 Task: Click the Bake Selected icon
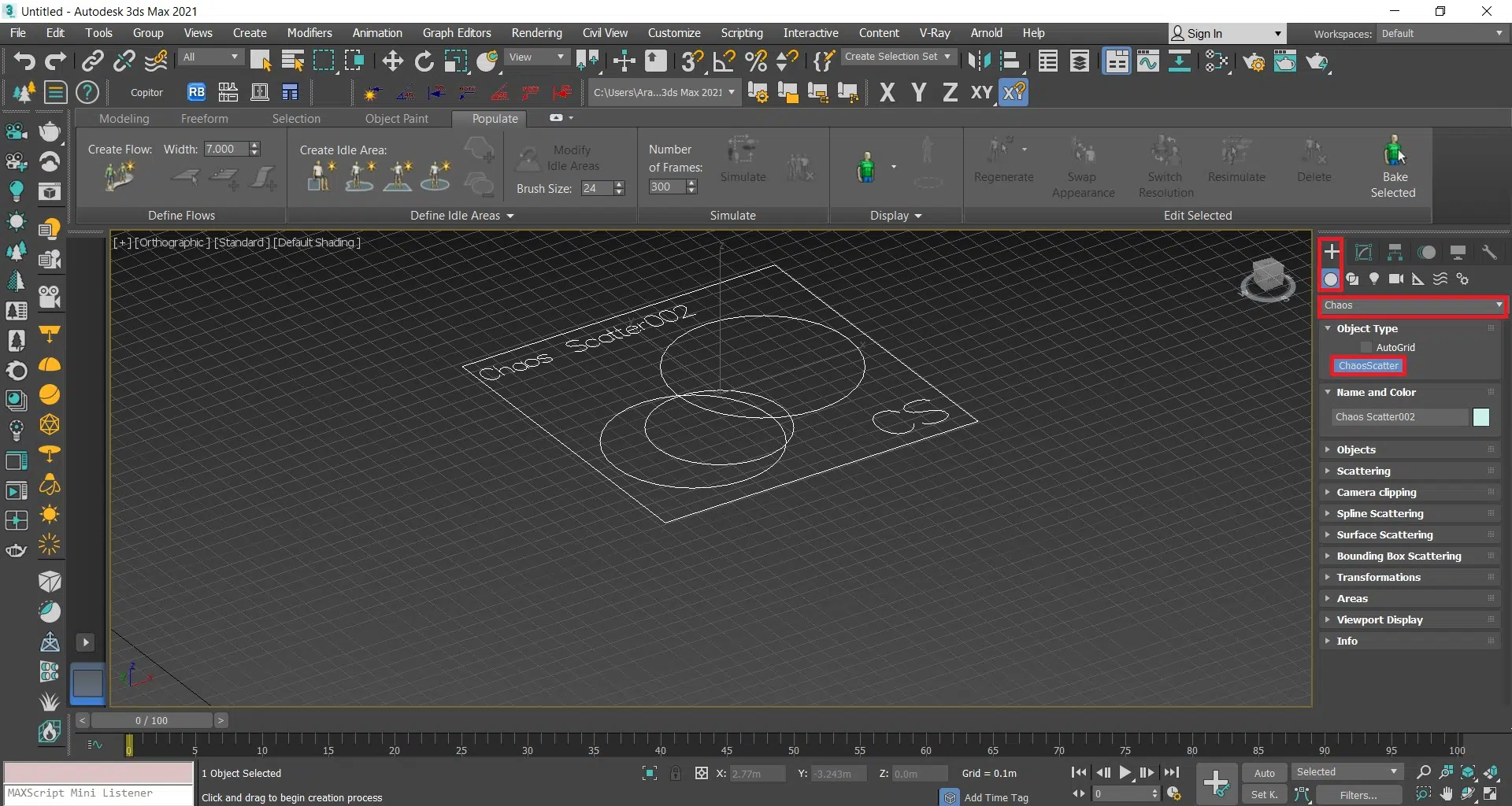(1393, 151)
